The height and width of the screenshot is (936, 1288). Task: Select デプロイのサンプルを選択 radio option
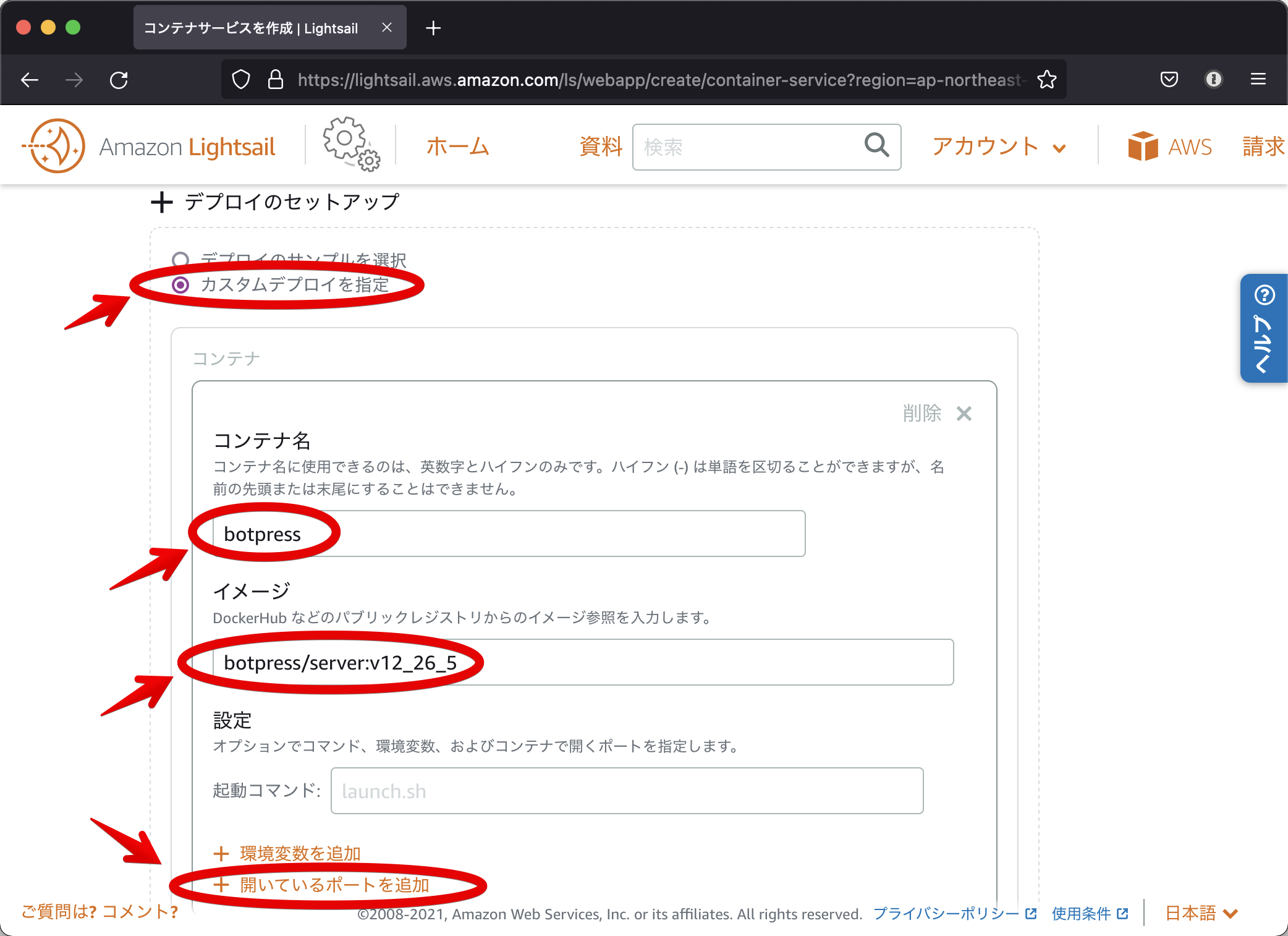180,260
